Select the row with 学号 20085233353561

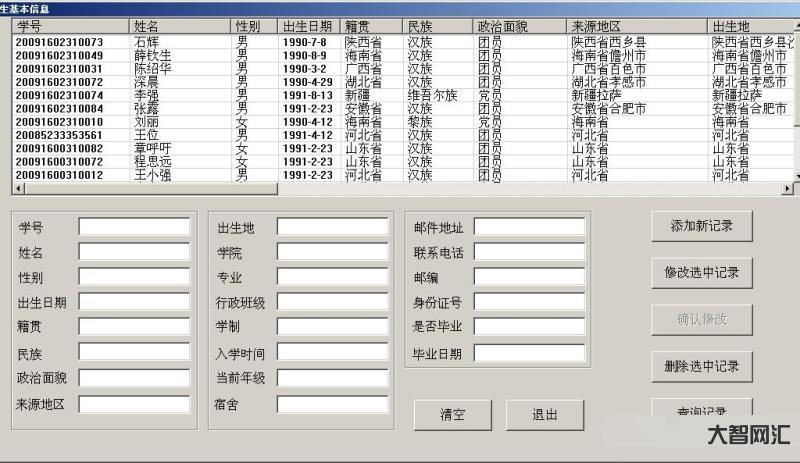coord(60,135)
